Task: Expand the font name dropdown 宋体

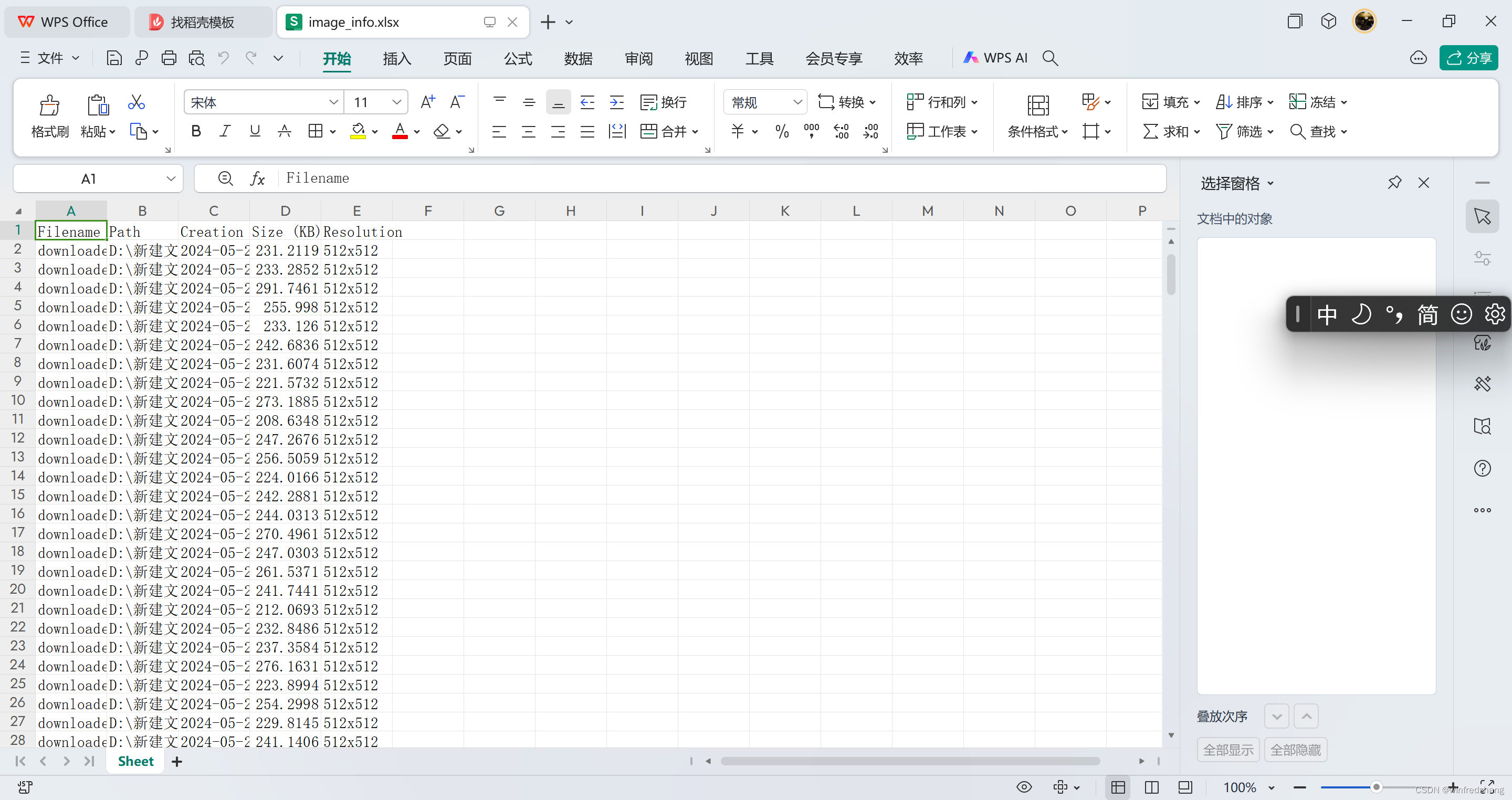Action: (x=333, y=102)
